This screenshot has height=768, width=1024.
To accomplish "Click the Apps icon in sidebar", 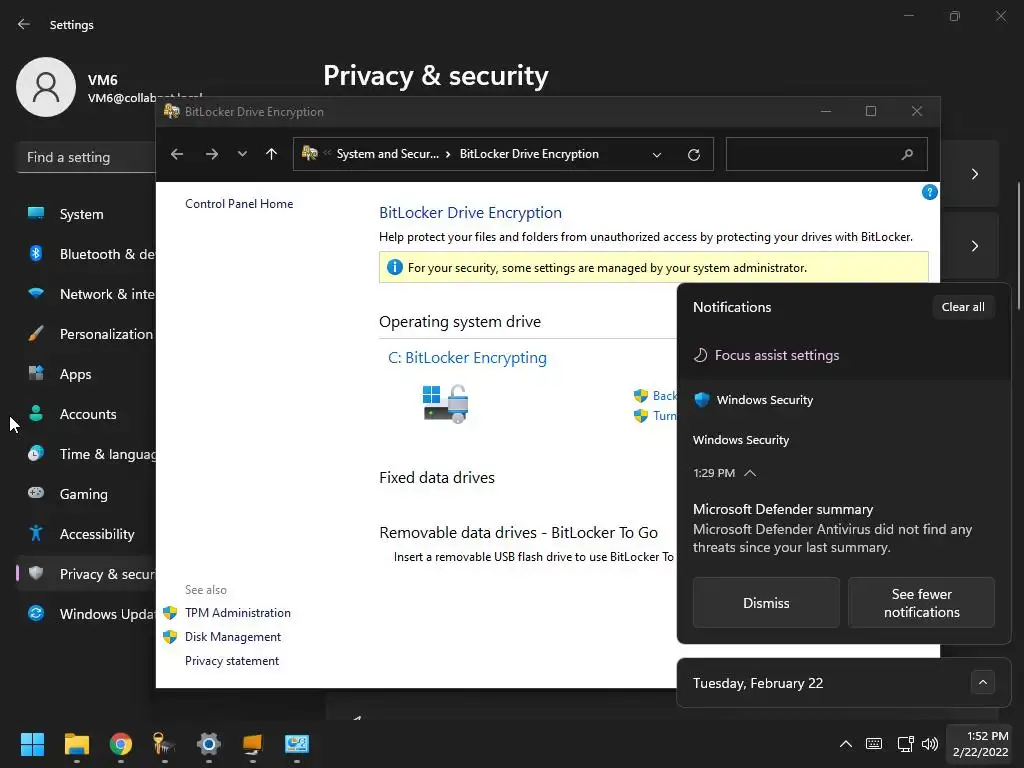I will (x=36, y=374).
